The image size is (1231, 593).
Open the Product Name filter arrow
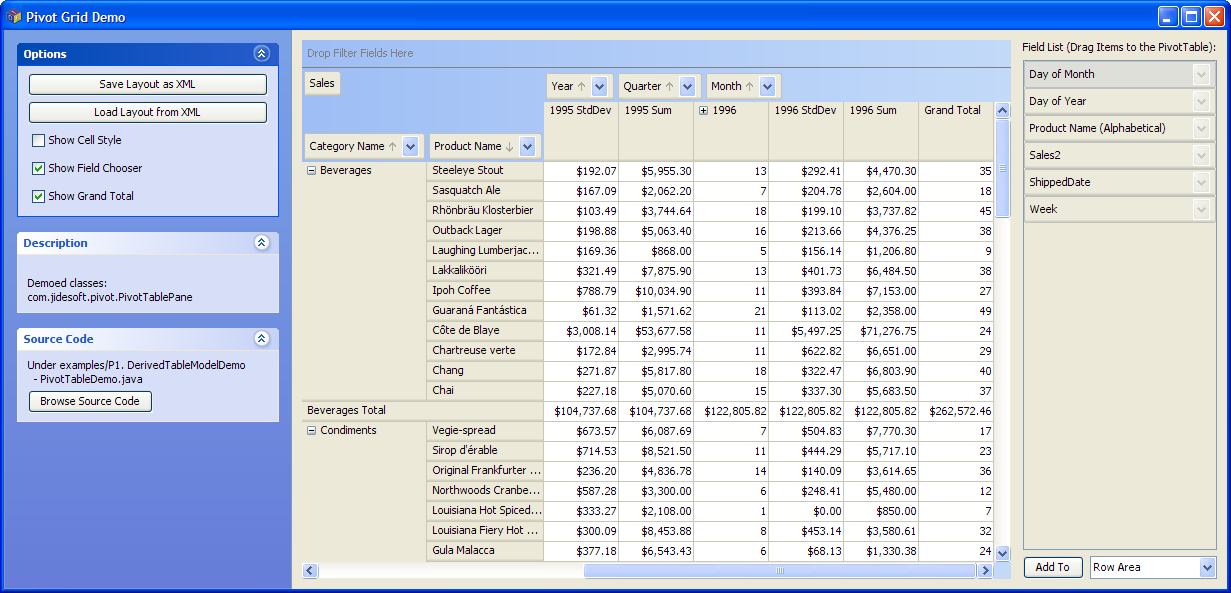(528, 147)
